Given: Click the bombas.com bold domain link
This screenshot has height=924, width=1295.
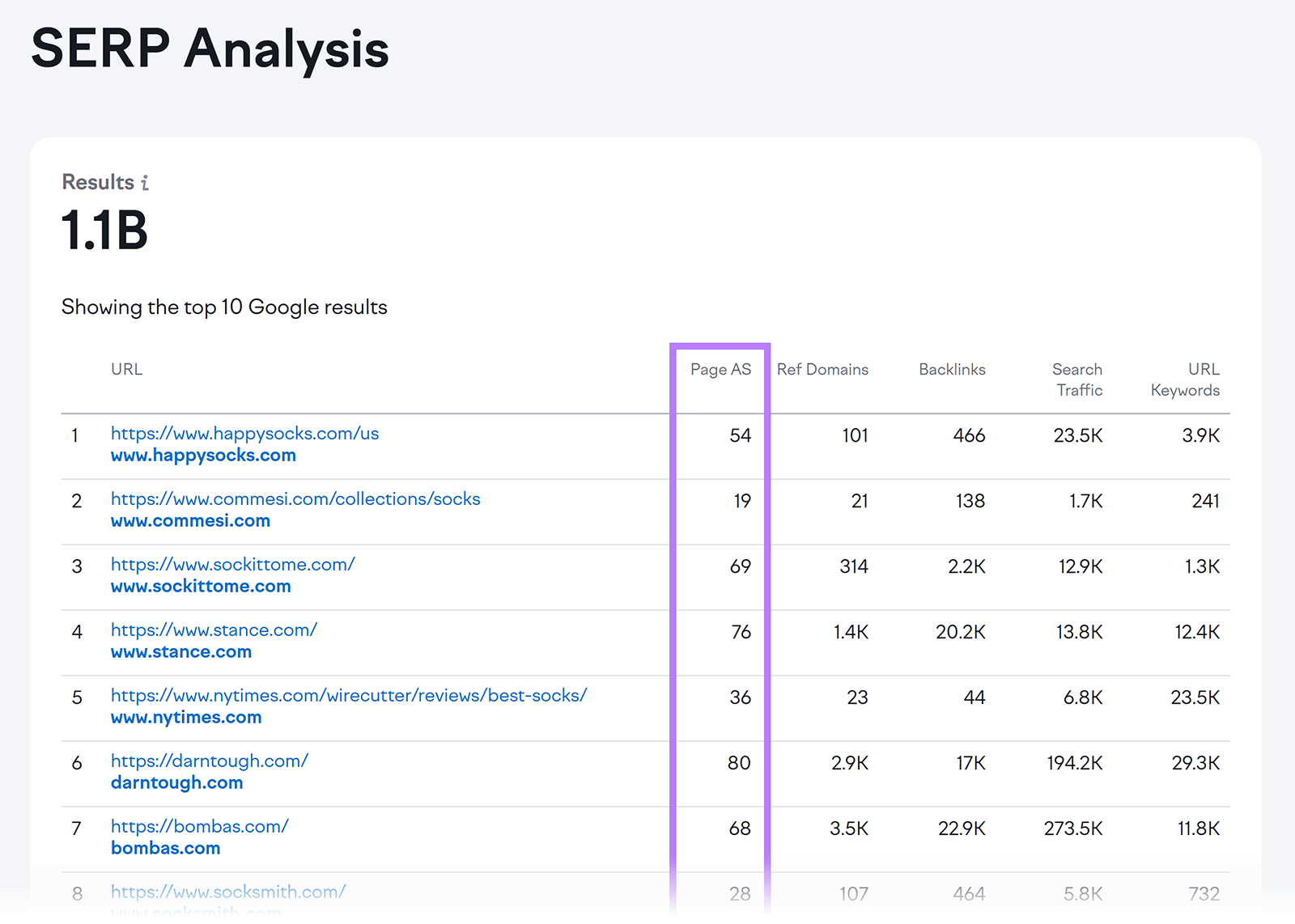Looking at the screenshot, I should [x=165, y=848].
